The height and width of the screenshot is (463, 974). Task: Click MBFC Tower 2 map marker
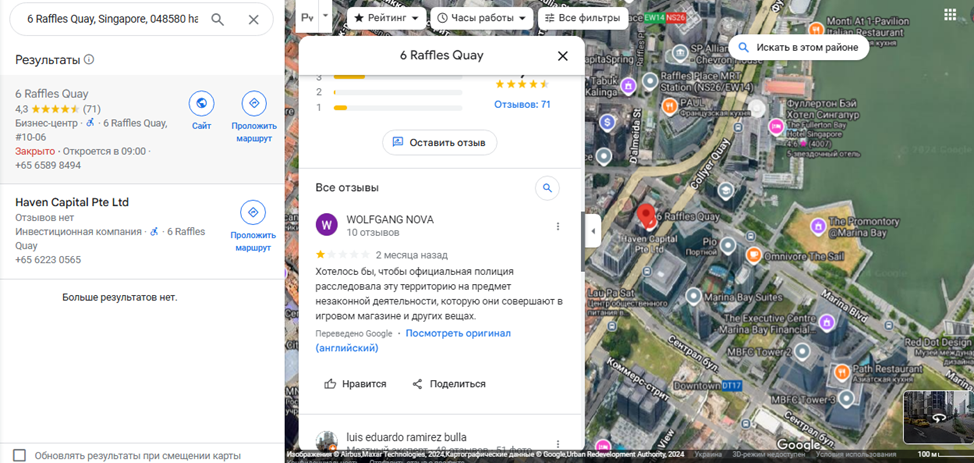coord(802,352)
